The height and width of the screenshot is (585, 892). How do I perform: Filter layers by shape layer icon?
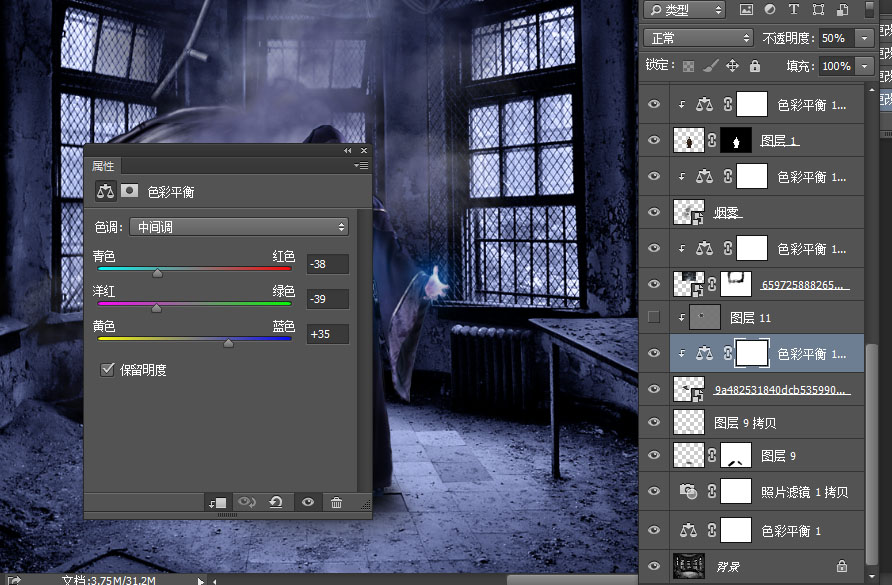[818, 10]
